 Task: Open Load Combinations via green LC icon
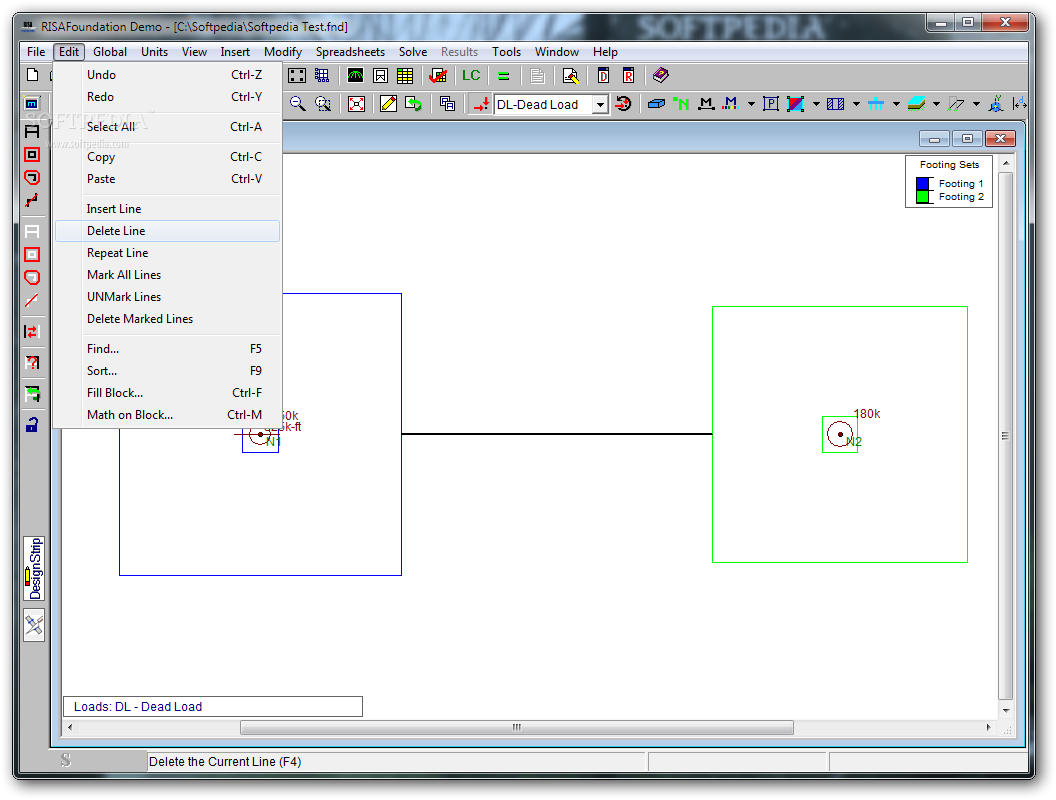[x=471, y=75]
